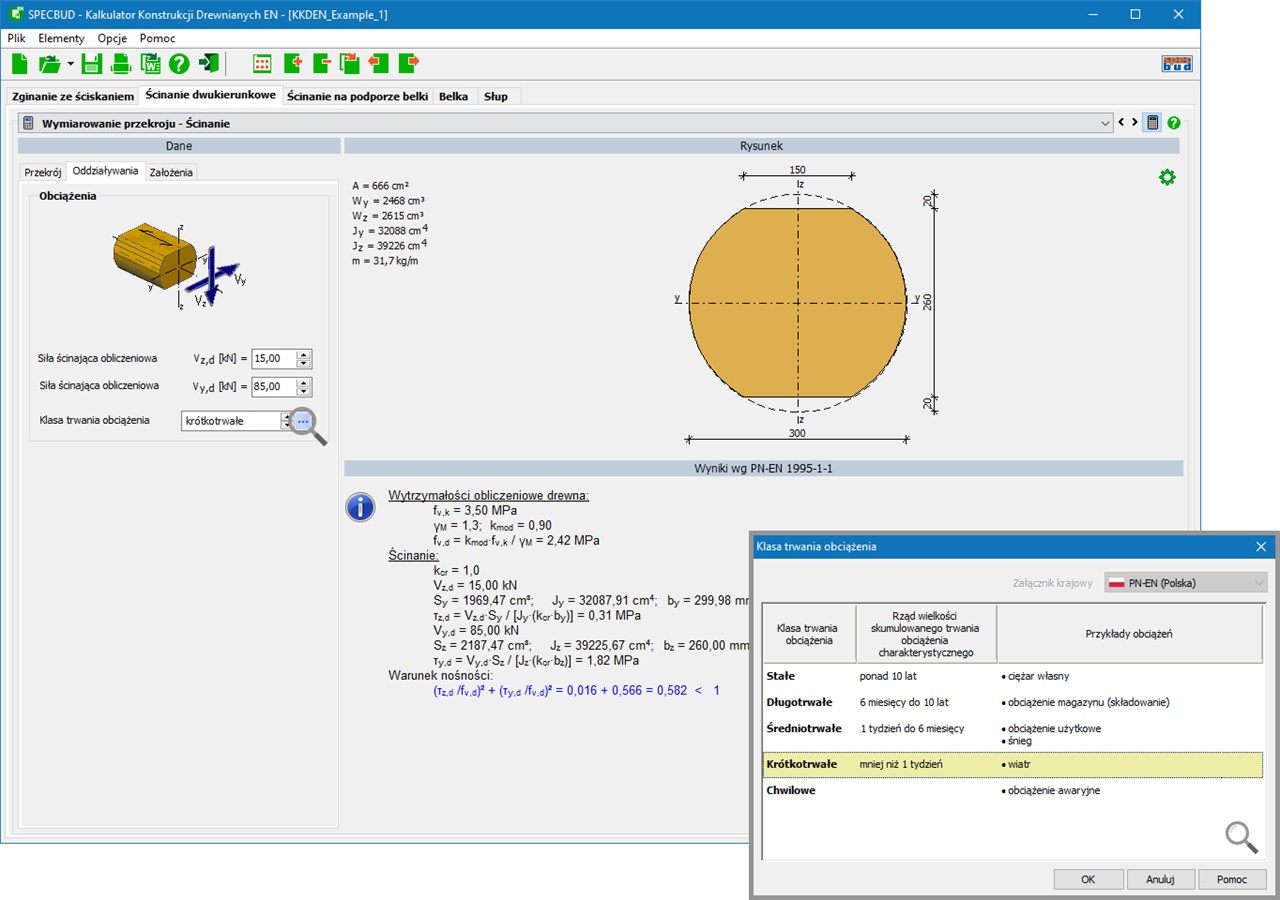The height and width of the screenshot is (900, 1280).
Task: Switch to the Belka tab
Action: (x=453, y=96)
